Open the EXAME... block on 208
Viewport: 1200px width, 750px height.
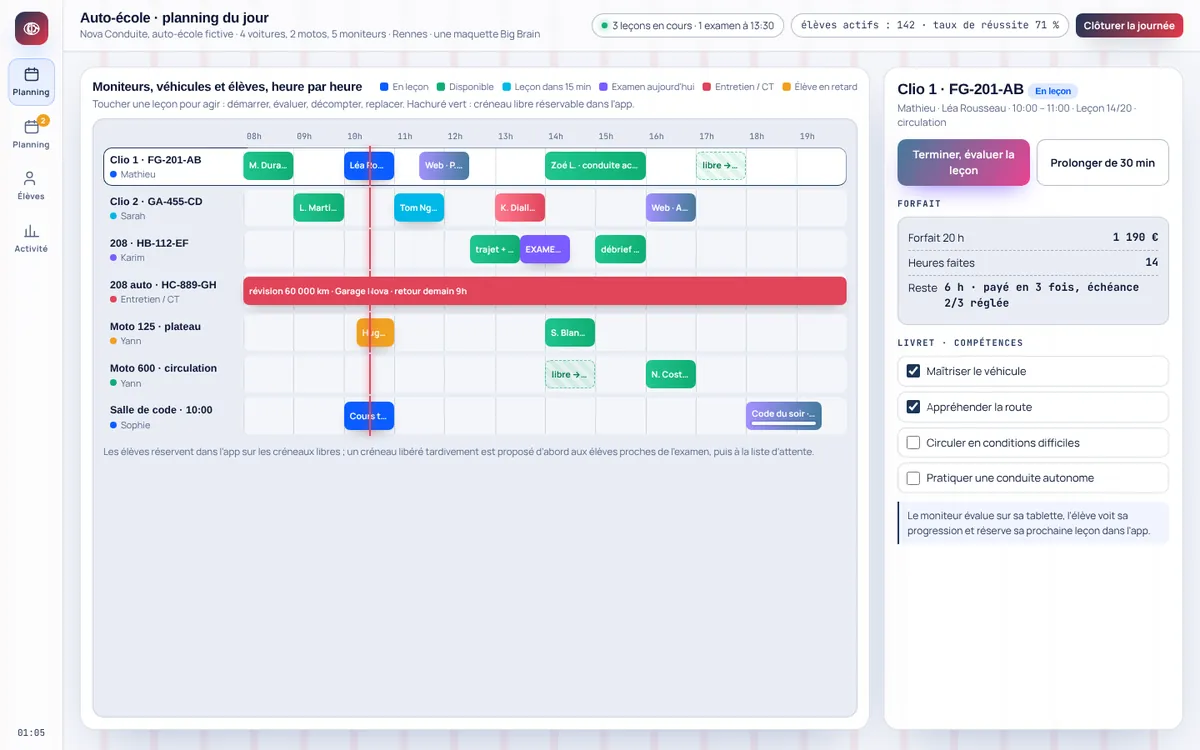(x=545, y=249)
